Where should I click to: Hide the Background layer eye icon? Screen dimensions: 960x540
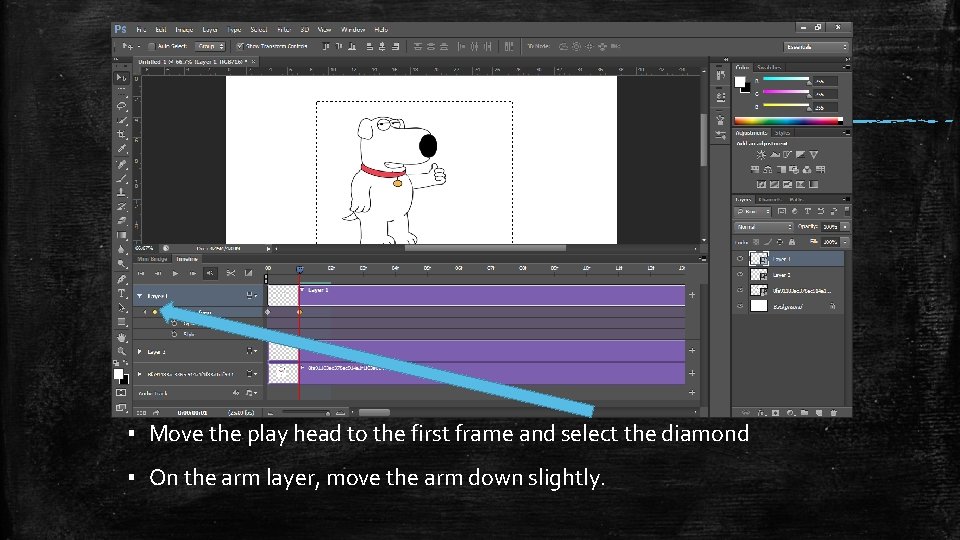pos(740,306)
